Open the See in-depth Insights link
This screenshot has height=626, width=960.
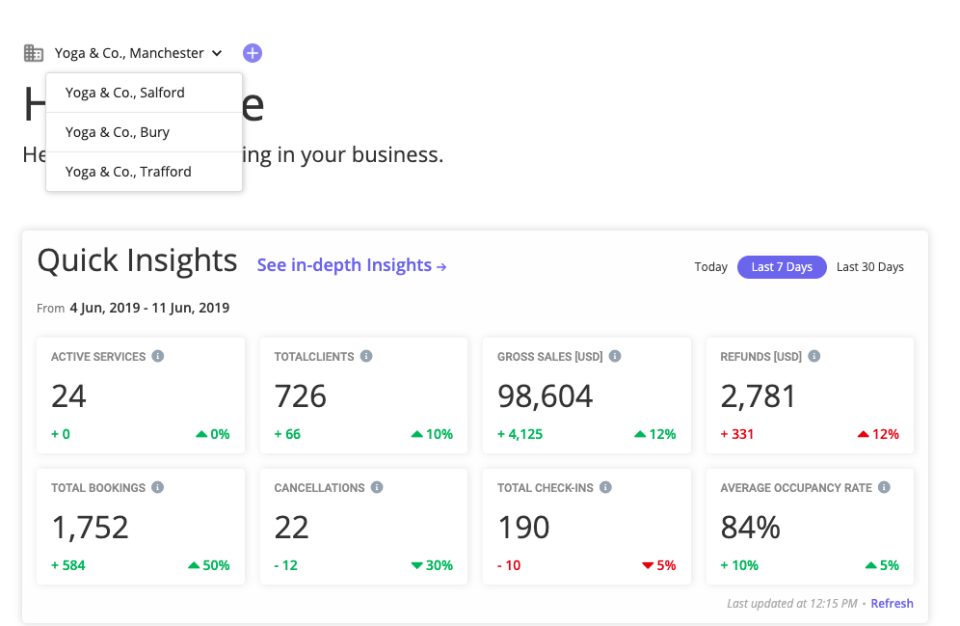(x=351, y=265)
